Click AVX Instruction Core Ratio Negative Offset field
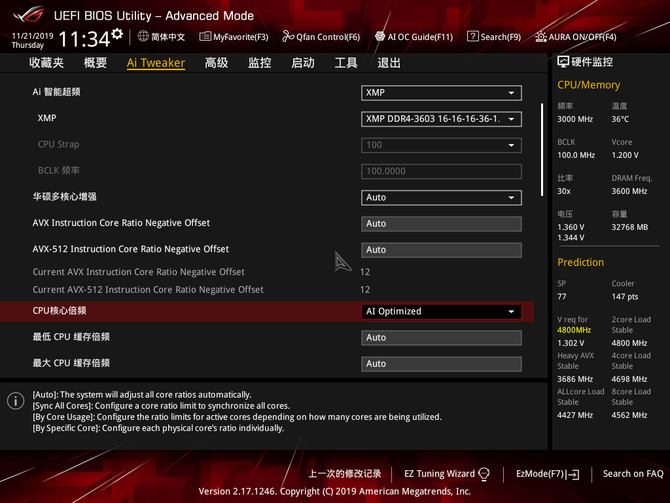Image resolution: width=670 pixels, height=503 pixels. [x=441, y=224]
